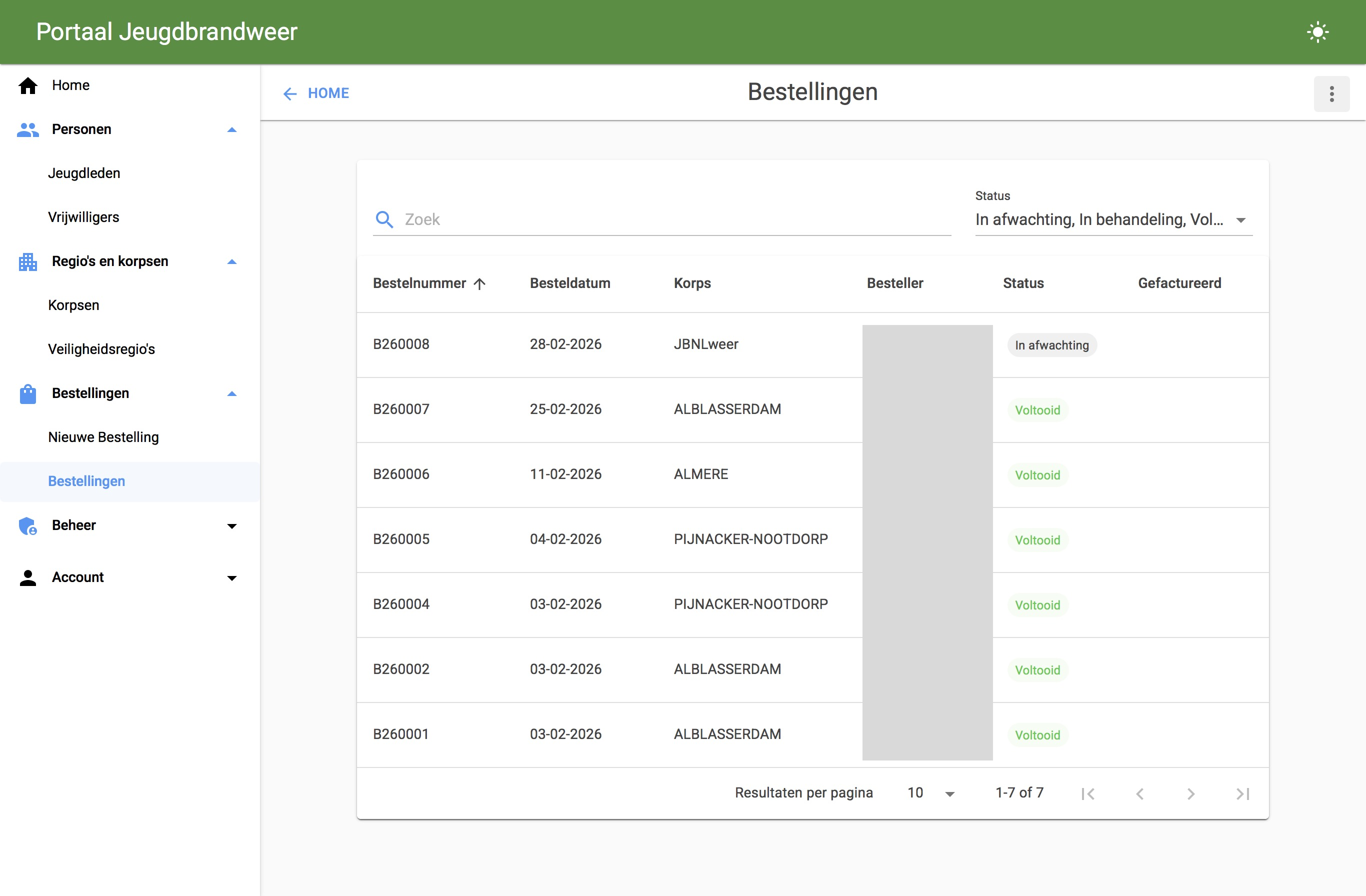This screenshot has width=1366, height=896.
Task: Collapse the Personen section chevron
Action: [232, 129]
